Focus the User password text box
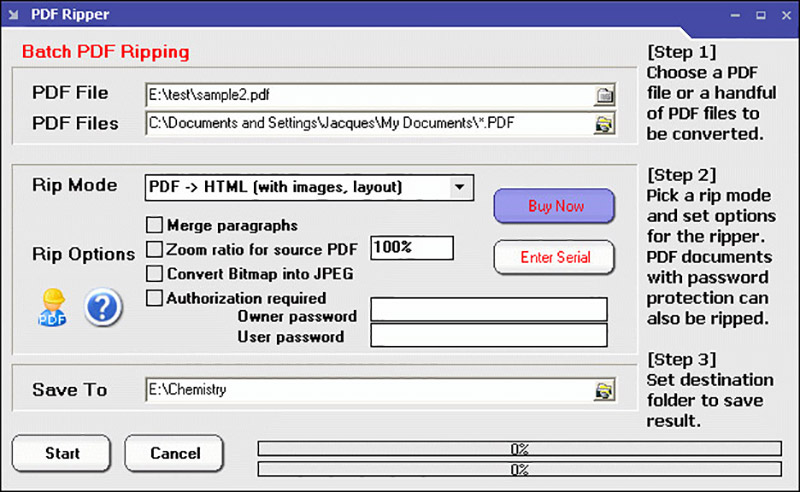The height and width of the screenshot is (492, 800). [489, 336]
